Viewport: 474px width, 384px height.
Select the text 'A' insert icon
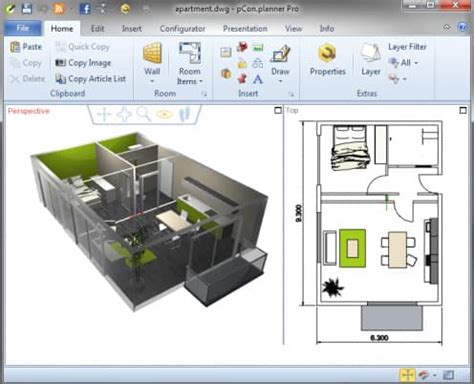click(257, 79)
